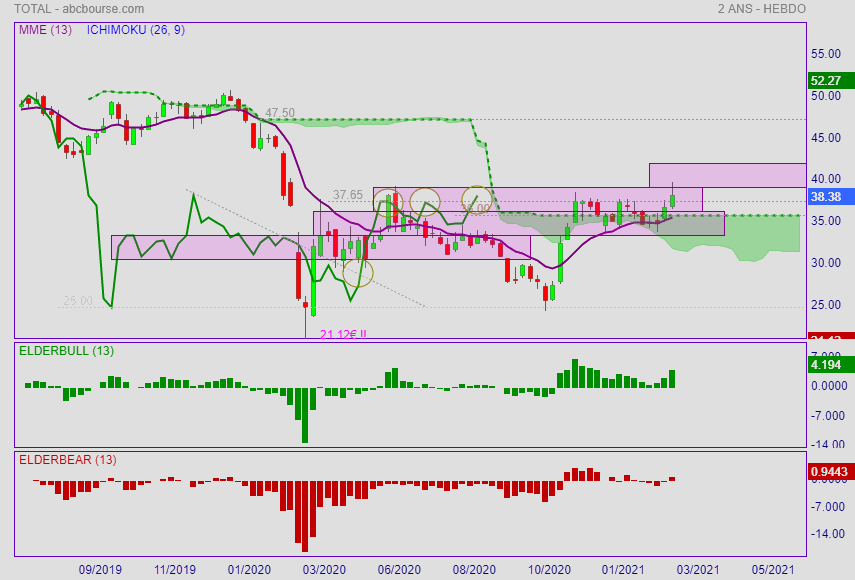Click the 06/2020 date axis label
Image resolution: width=855 pixels, height=580 pixels.
click(399, 570)
